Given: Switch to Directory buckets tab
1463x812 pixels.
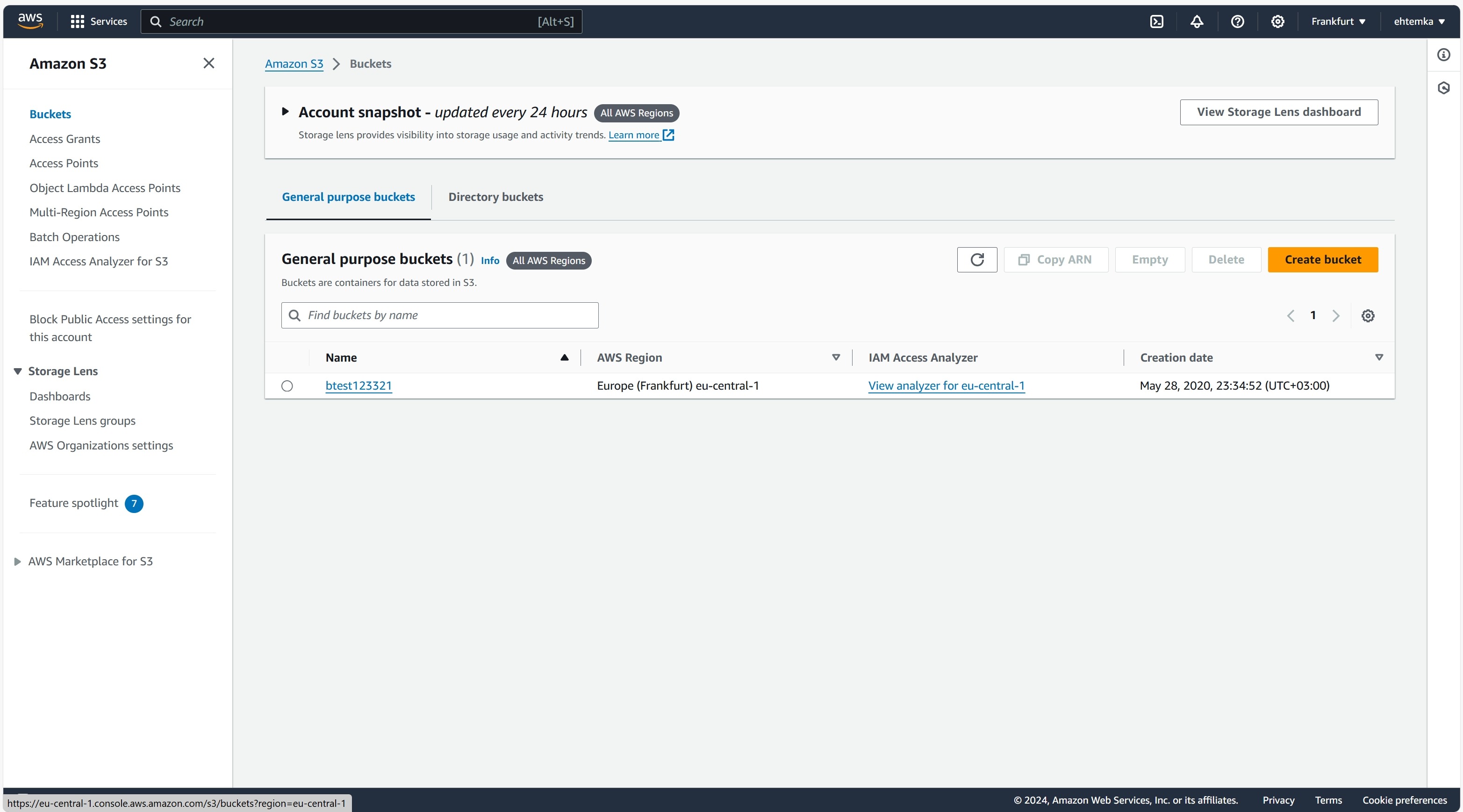Looking at the screenshot, I should (495, 197).
